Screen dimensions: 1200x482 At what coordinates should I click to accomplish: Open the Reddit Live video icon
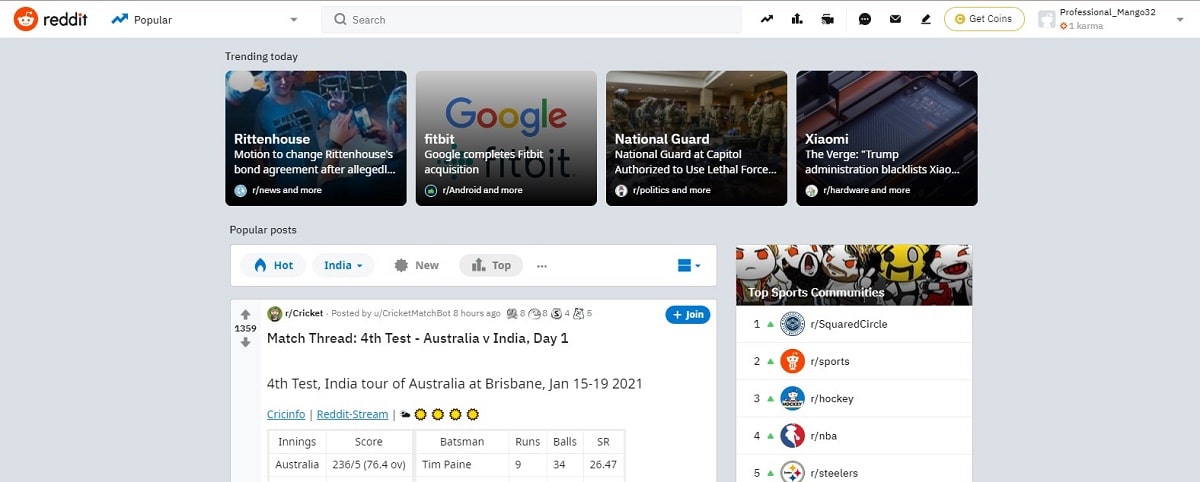click(x=827, y=19)
